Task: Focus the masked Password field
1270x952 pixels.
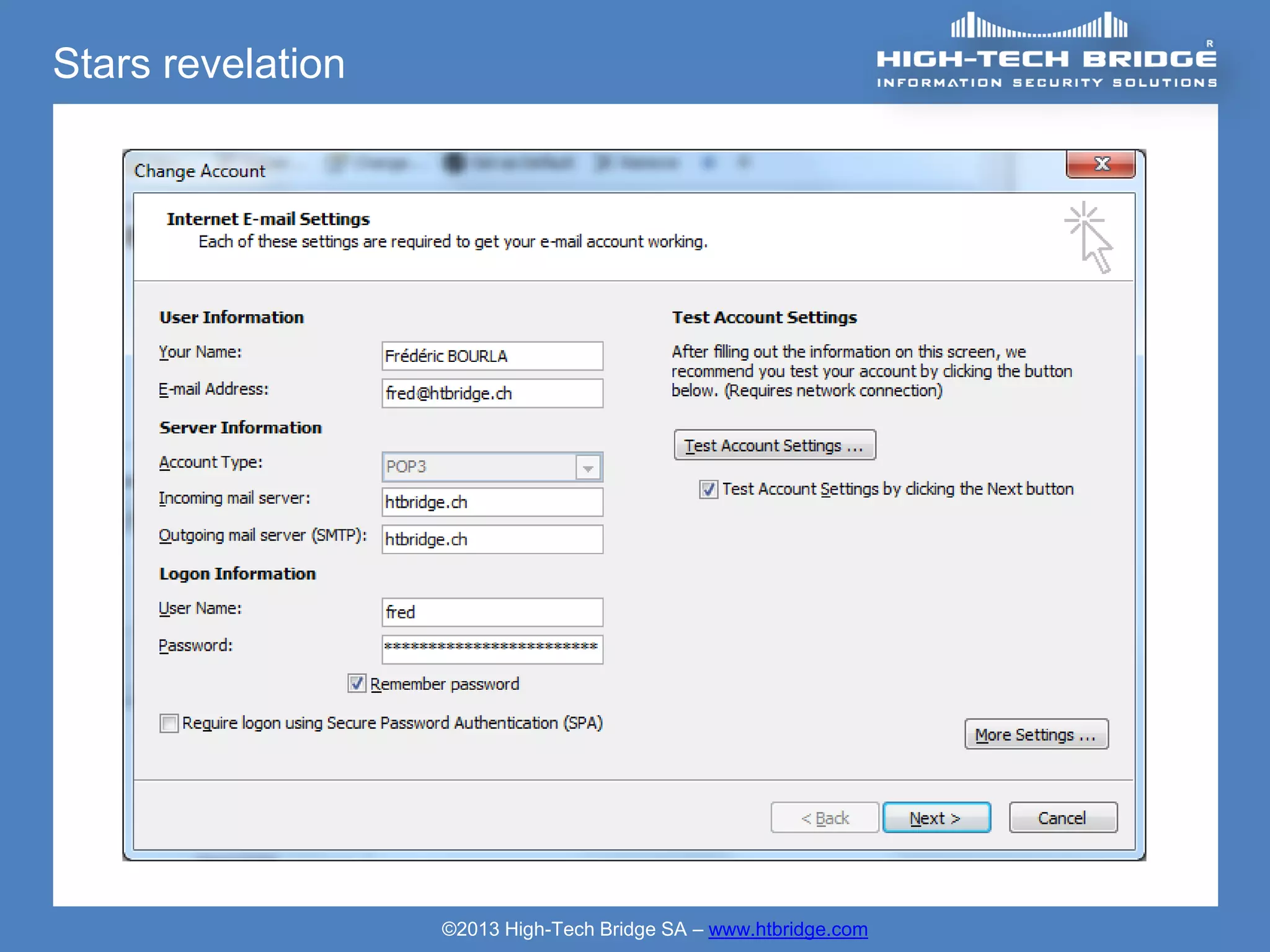Action: [x=492, y=649]
